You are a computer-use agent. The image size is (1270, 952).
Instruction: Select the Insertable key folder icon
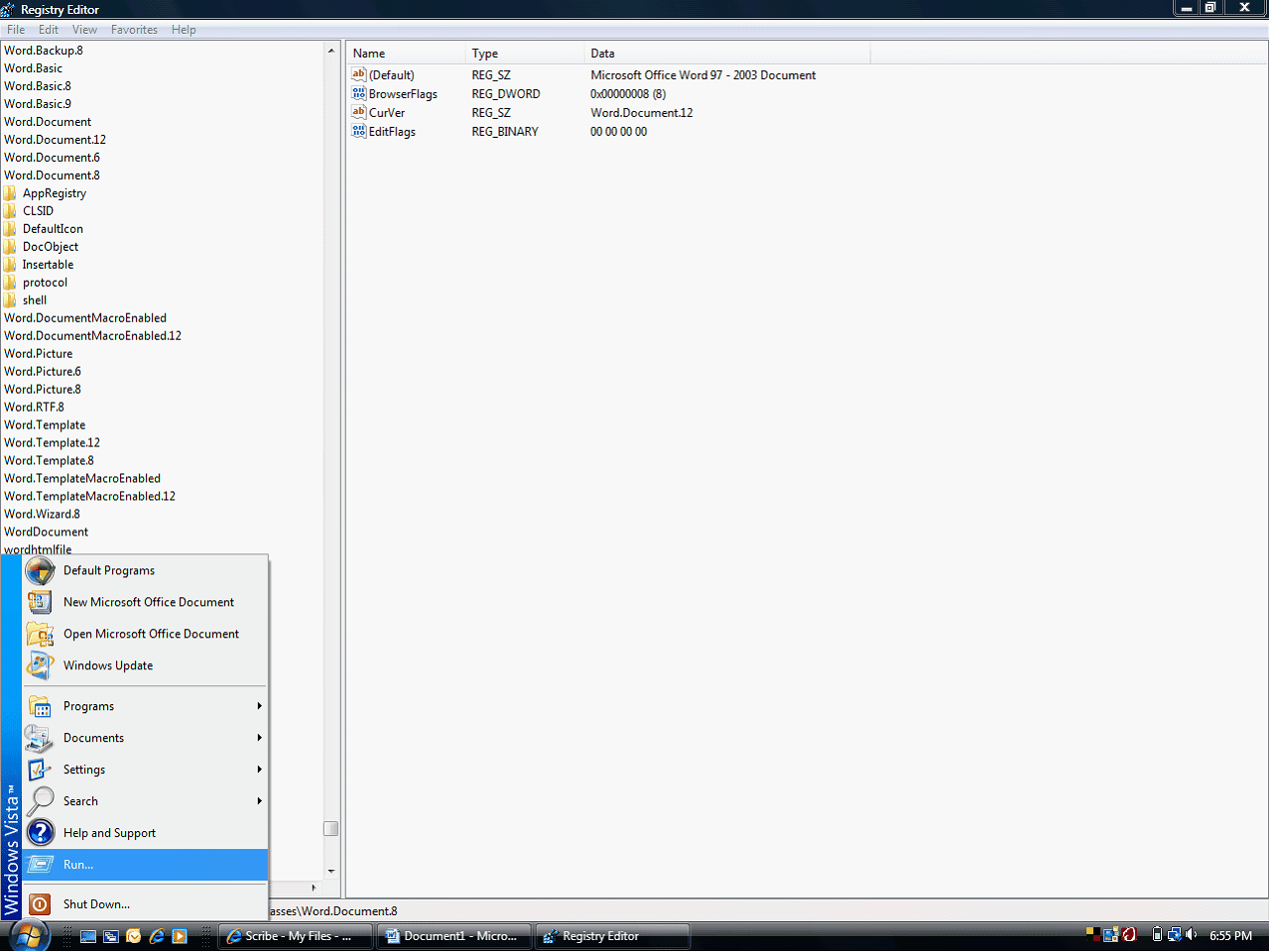[x=10, y=265]
